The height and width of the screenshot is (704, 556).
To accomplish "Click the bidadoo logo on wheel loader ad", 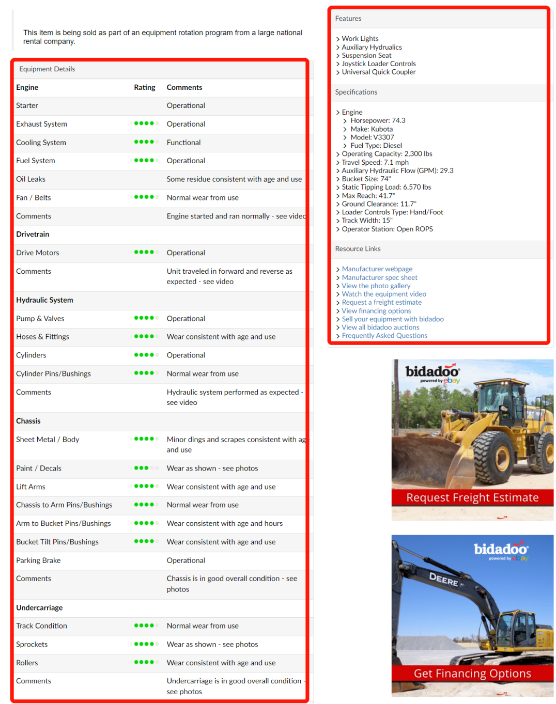I will pyautogui.click(x=432, y=373).
